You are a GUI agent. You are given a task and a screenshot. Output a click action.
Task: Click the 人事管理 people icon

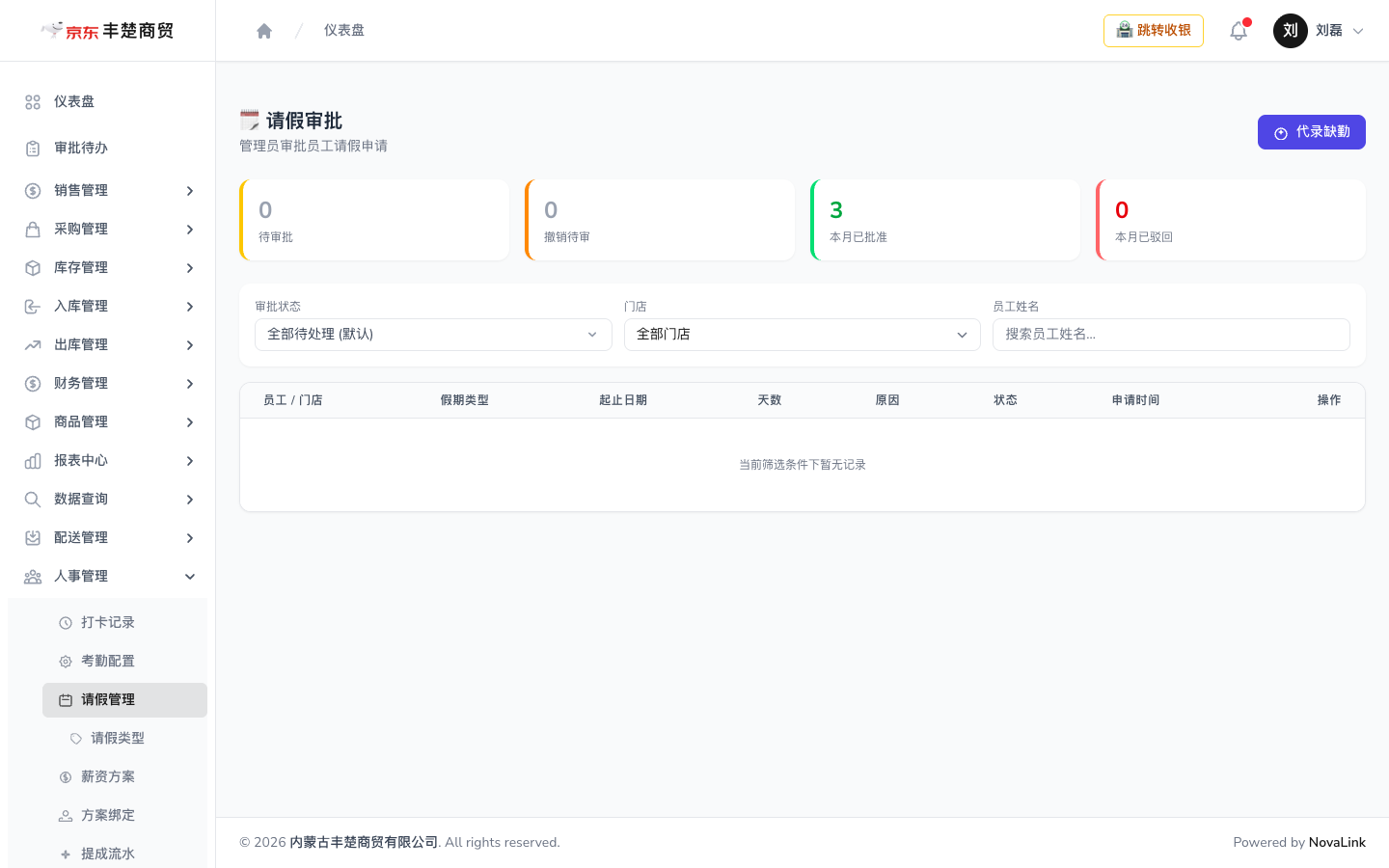point(33,577)
